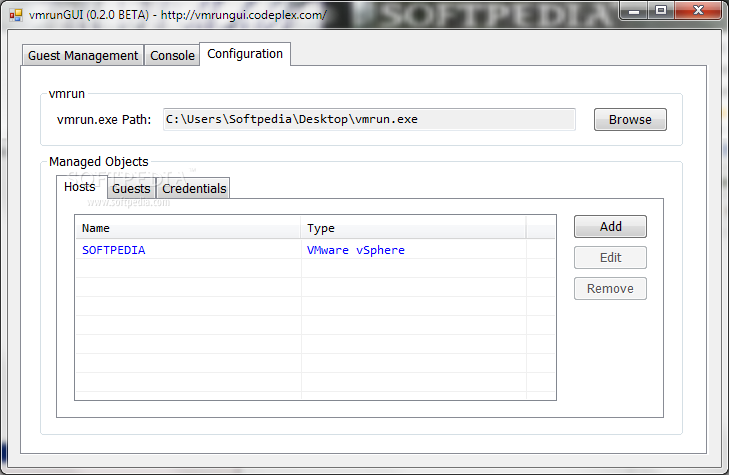Click the vmrunGUI app icon in title bar
Screen dimensions: 729x475
[x=15, y=15]
